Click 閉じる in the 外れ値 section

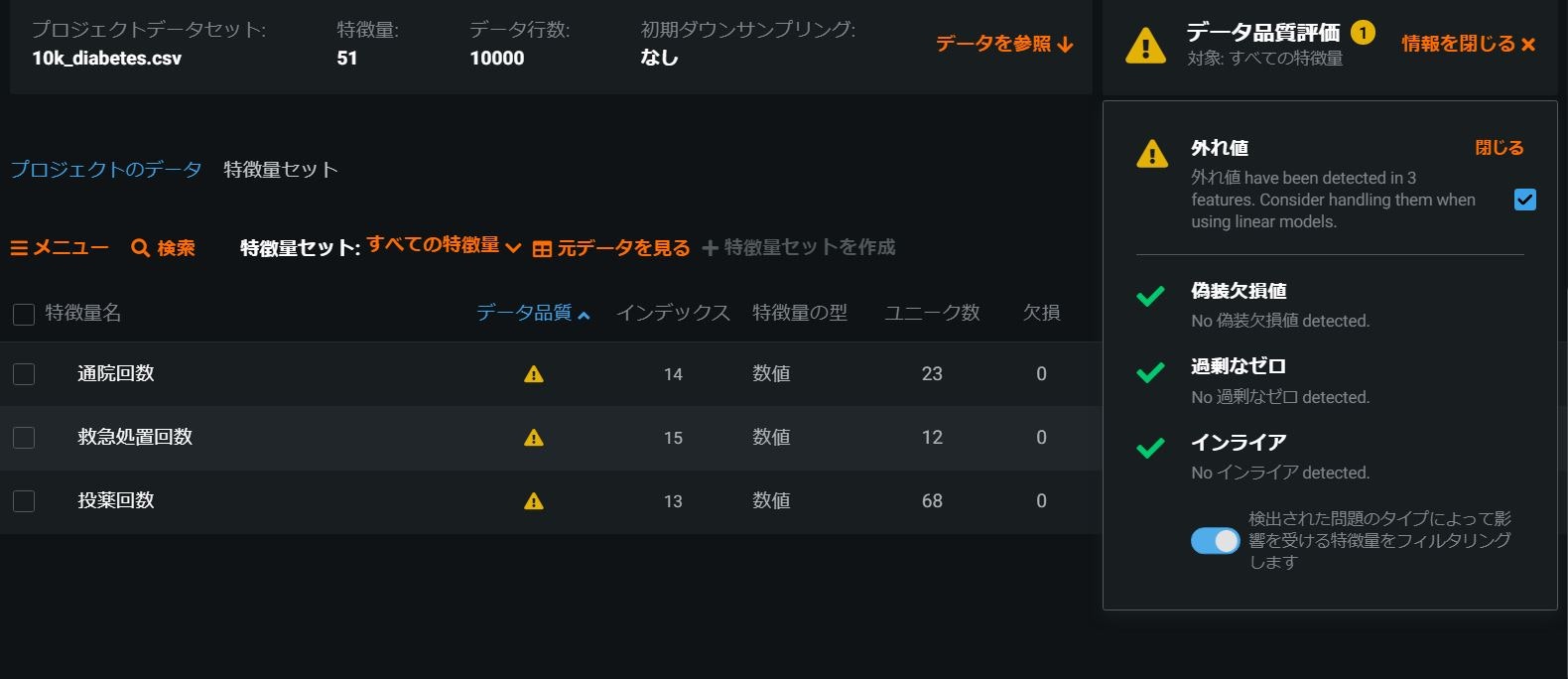click(1498, 147)
